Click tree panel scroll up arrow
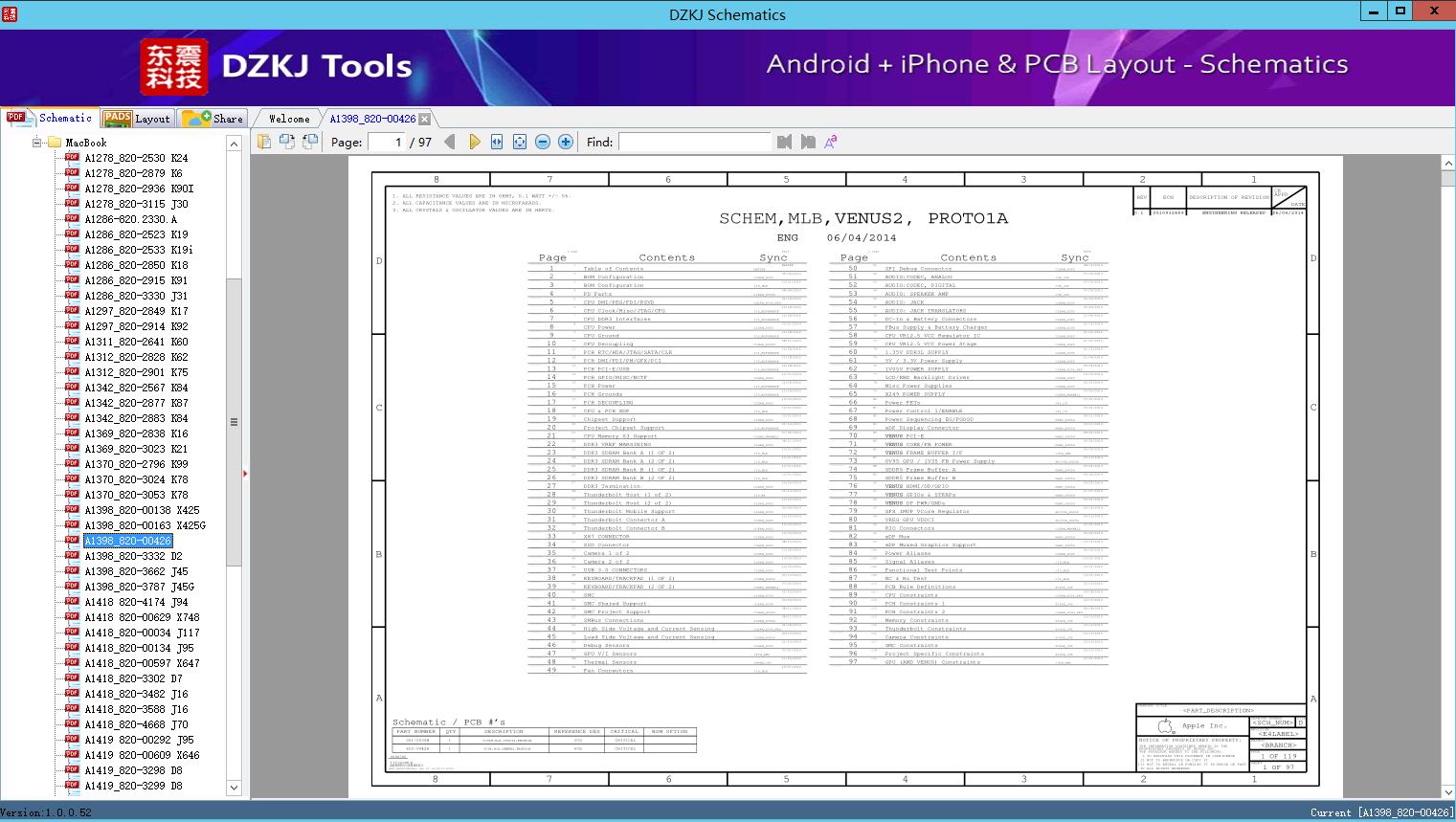The image size is (1456, 822). click(x=234, y=143)
